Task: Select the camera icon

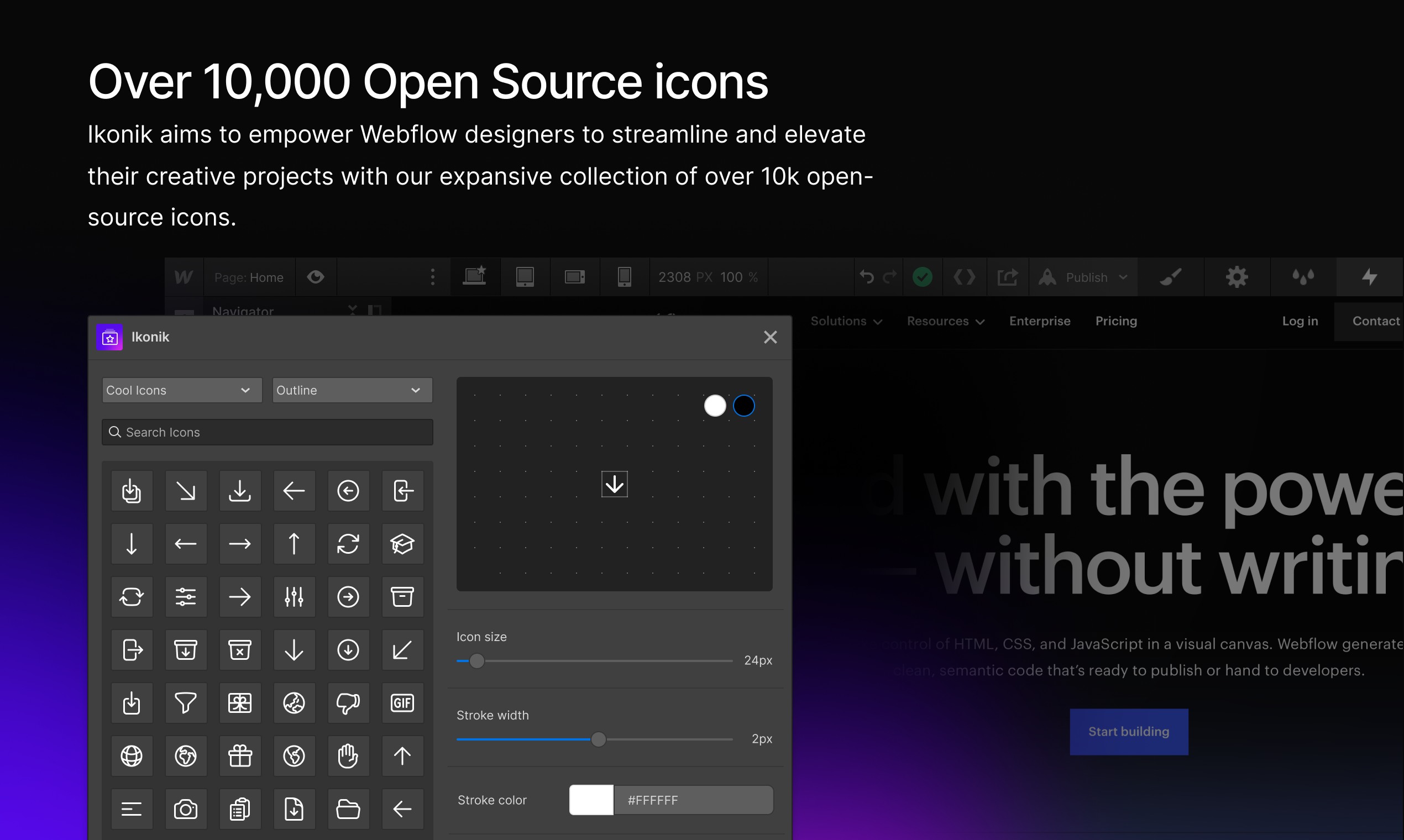Action: coord(186,809)
